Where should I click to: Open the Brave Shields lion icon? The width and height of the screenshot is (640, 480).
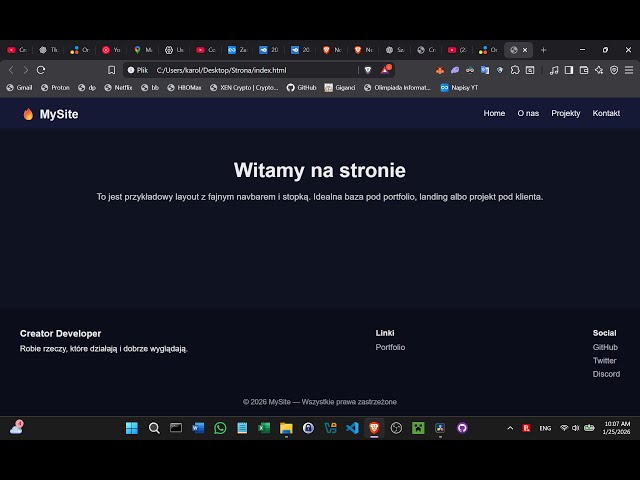click(368, 70)
